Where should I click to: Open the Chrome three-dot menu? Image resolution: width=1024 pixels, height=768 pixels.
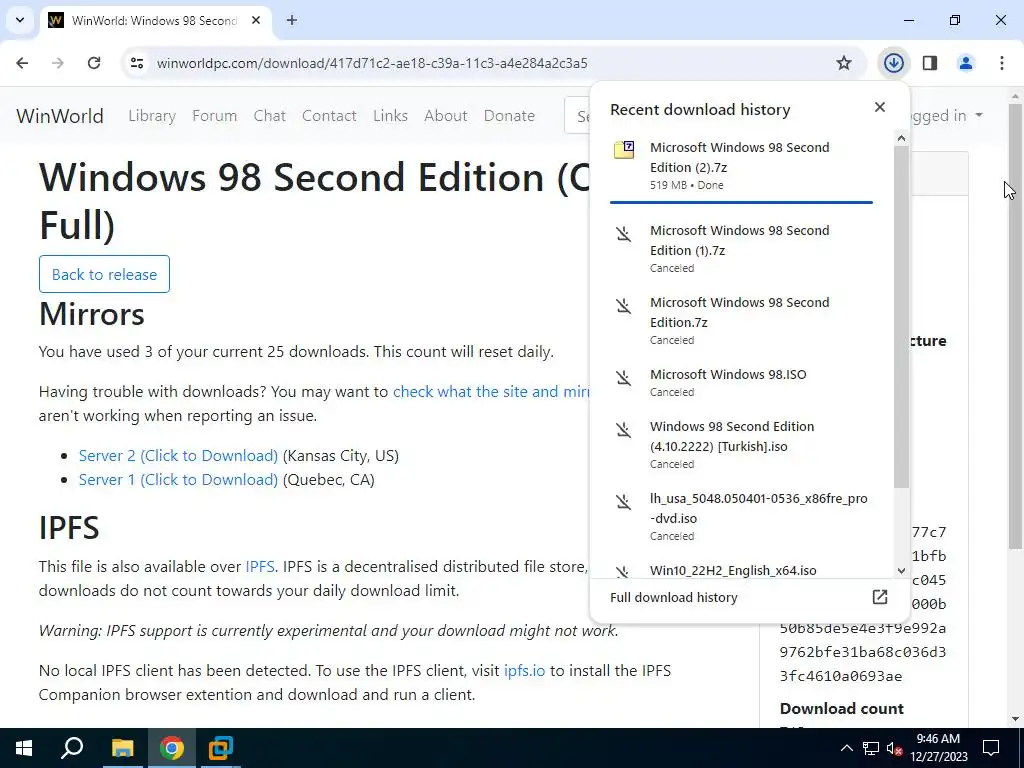click(x=1002, y=63)
